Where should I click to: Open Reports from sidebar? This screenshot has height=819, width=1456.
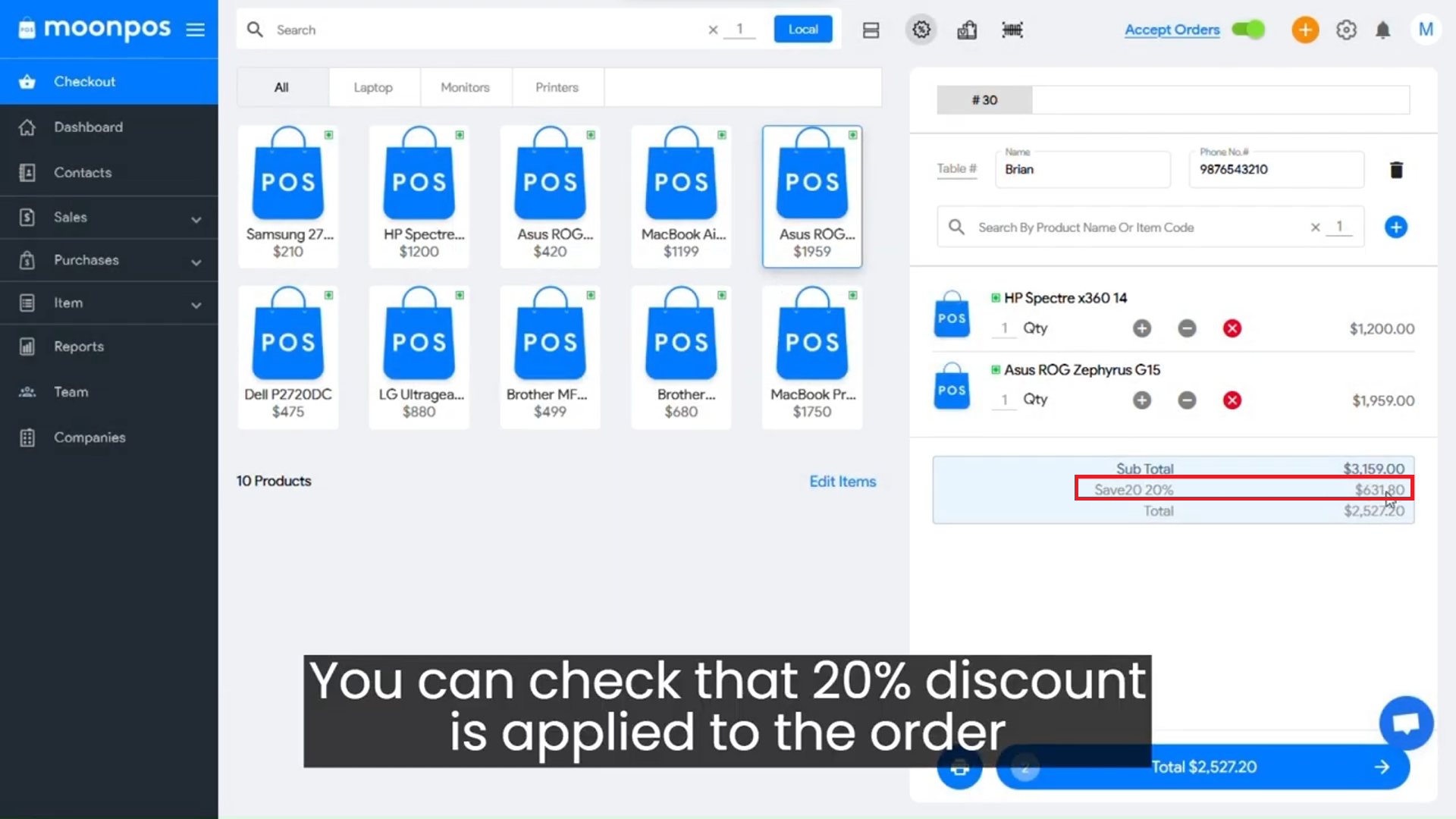109,347
